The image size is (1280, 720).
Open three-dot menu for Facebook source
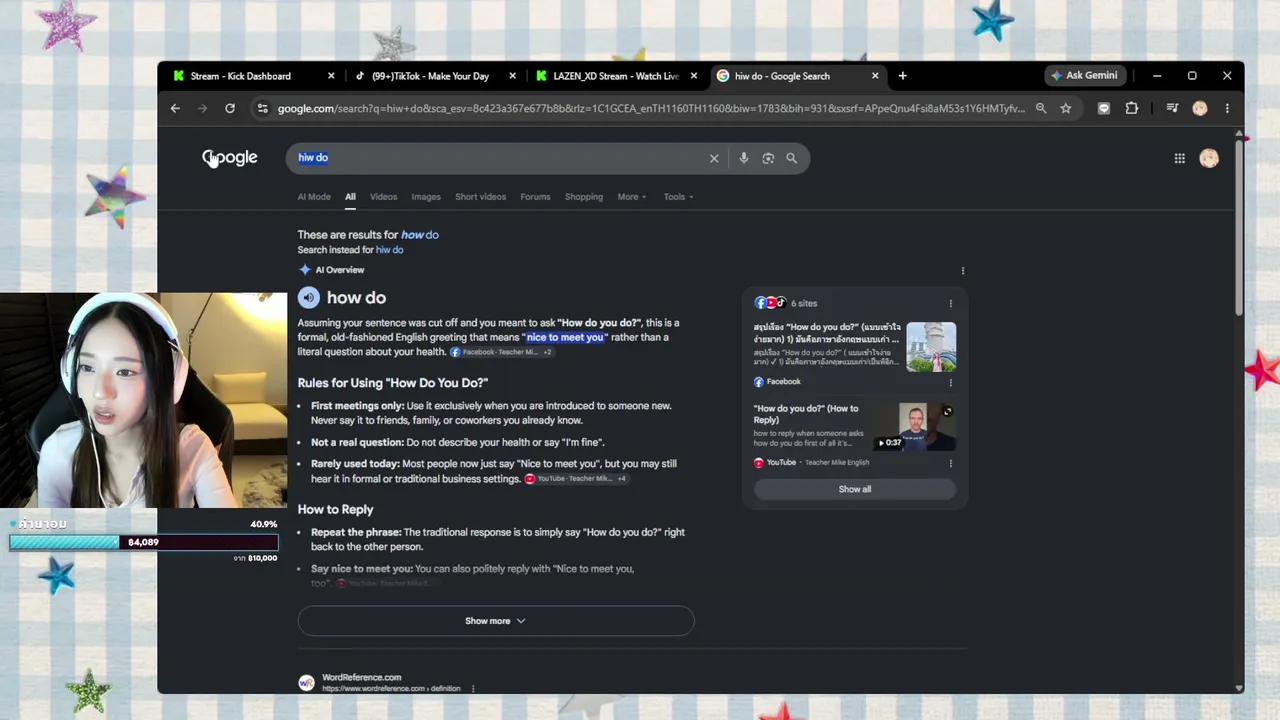click(950, 382)
